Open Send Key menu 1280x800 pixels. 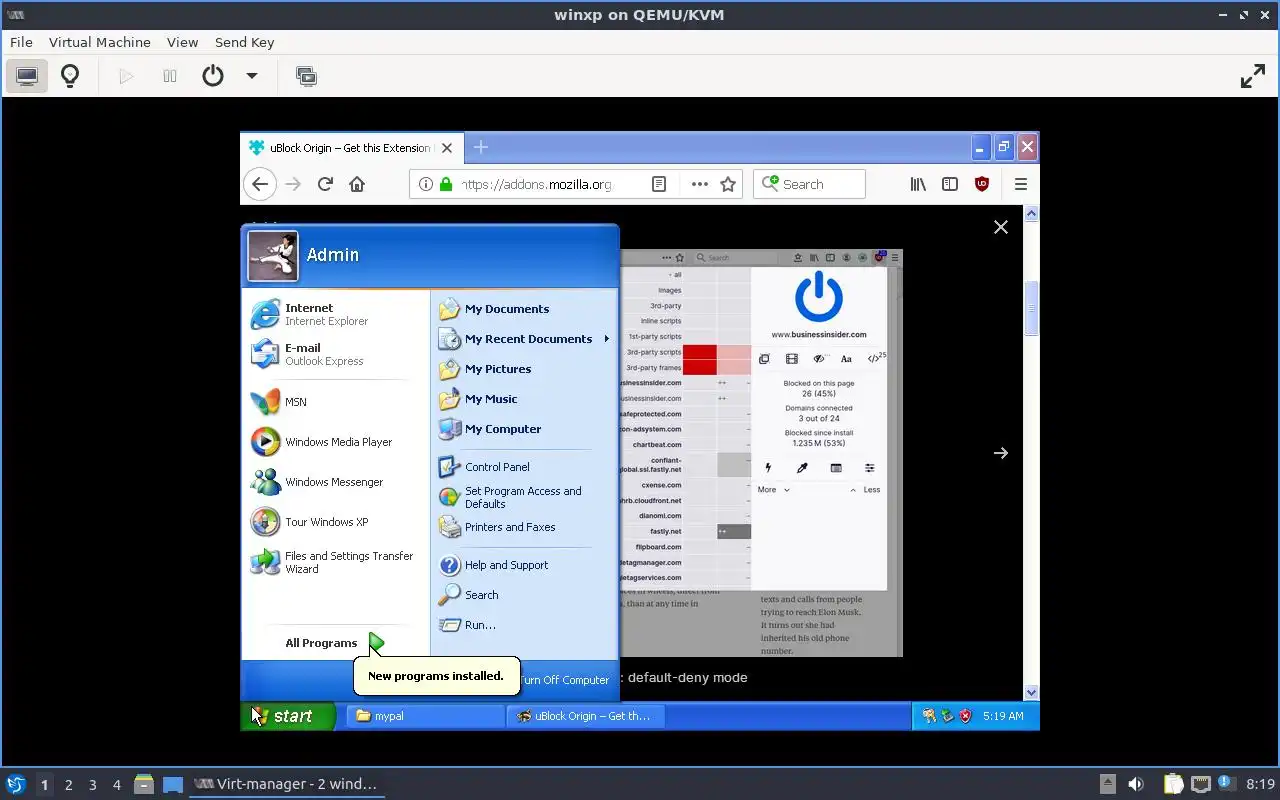[x=244, y=42]
